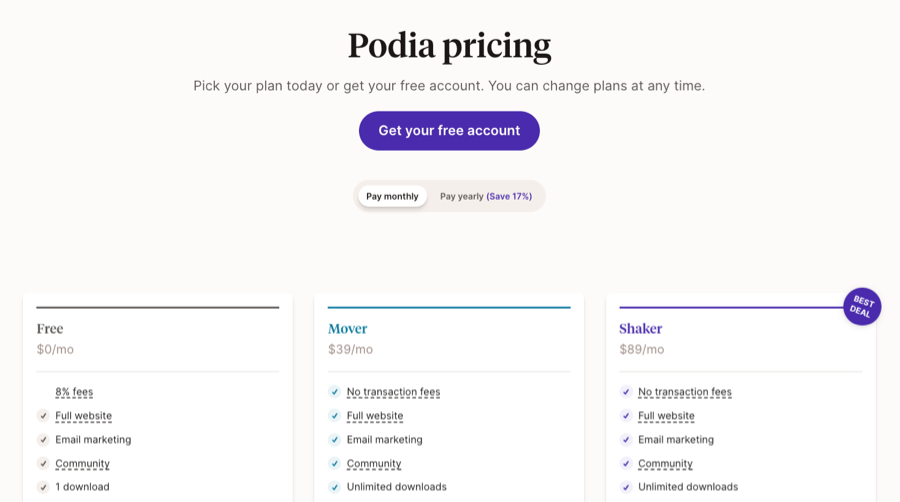The height and width of the screenshot is (502, 900).
Task: Click checkmark icon next to Shaker Unlimited downloads
Action: click(x=626, y=487)
